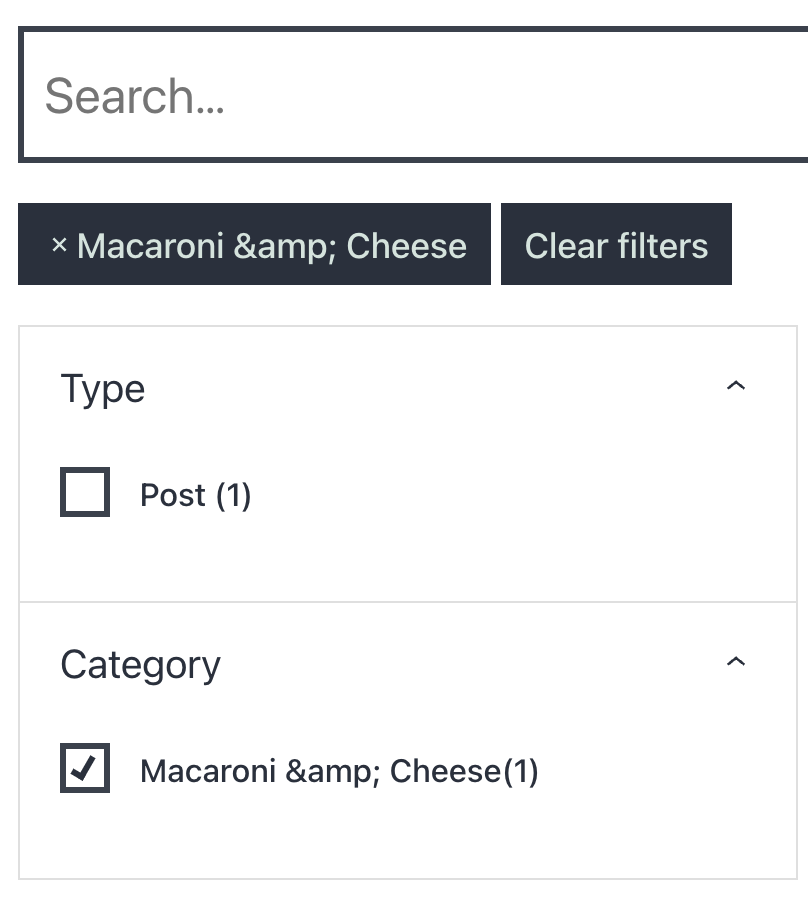
Task: Click the Type section heading
Action: pyautogui.click(x=103, y=389)
